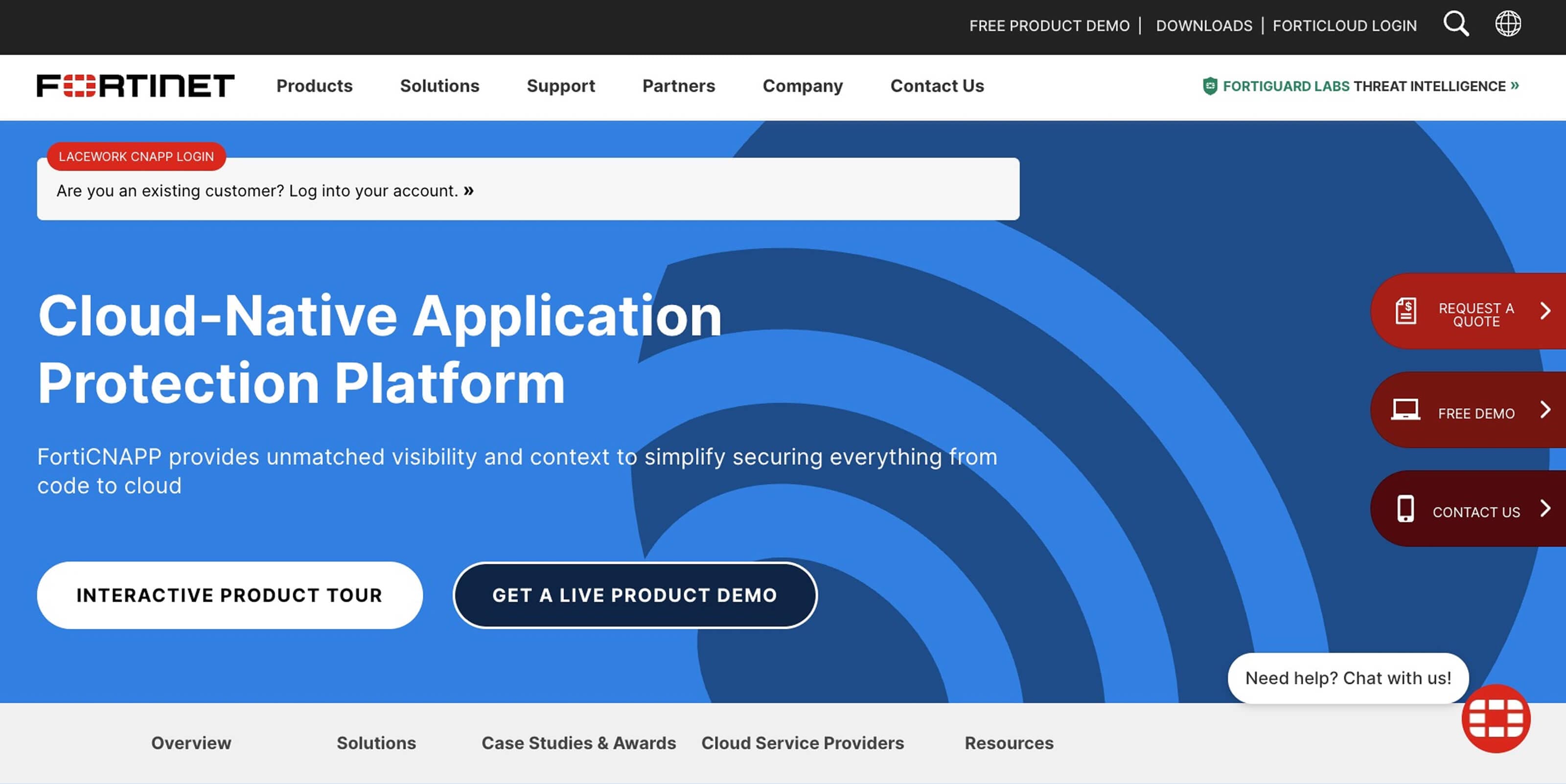Viewport: 1566px width, 784px height.
Task: Click Interactive Product Tour button
Action: point(230,595)
